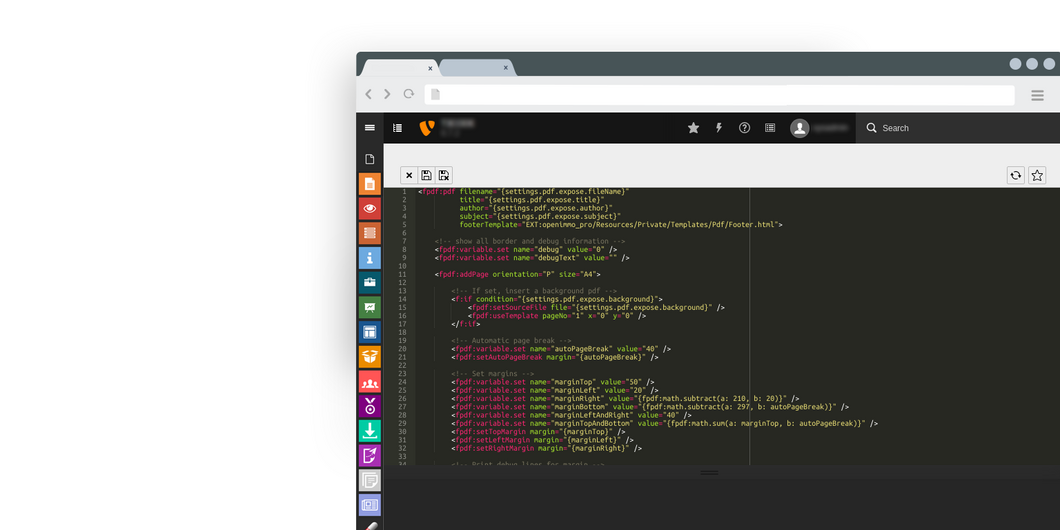The height and width of the screenshot is (530, 1060).
Task: Click line with name="debugText"
Action: (533, 258)
